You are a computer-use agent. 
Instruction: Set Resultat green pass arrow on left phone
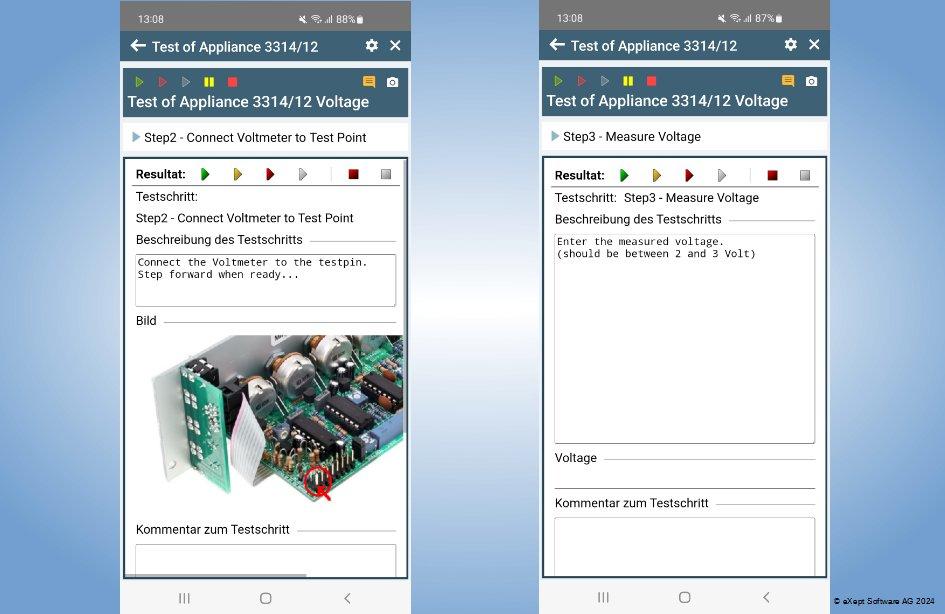pos(205,174)
